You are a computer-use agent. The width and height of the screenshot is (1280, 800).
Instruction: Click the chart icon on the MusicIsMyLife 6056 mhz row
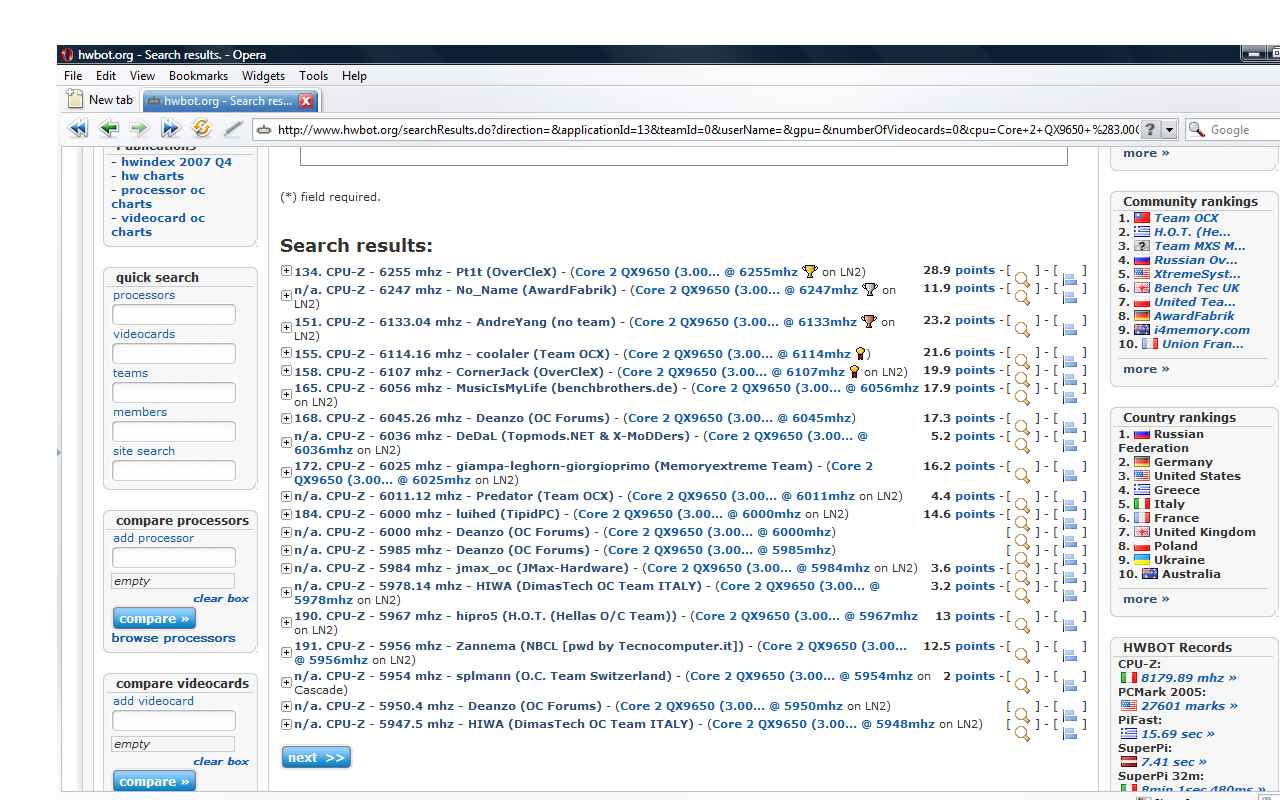tap(1070, 397)
